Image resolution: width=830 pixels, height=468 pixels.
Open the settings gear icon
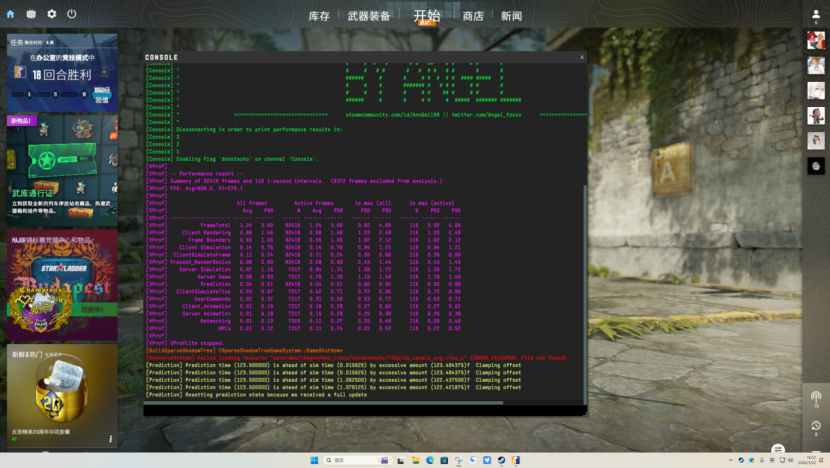(x=51, y=14)
